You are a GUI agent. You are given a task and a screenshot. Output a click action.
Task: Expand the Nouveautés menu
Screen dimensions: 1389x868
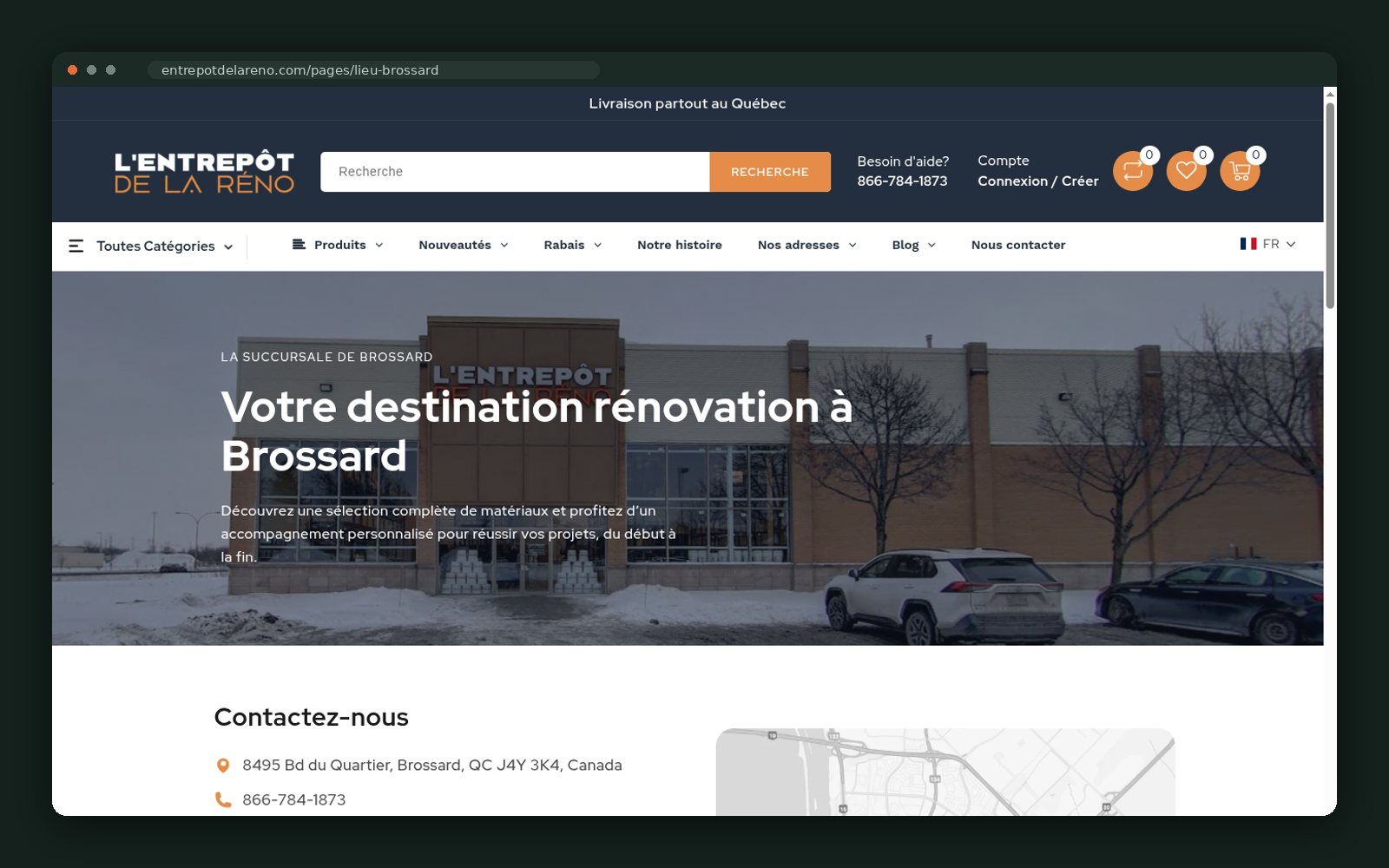tap(464, 246)
